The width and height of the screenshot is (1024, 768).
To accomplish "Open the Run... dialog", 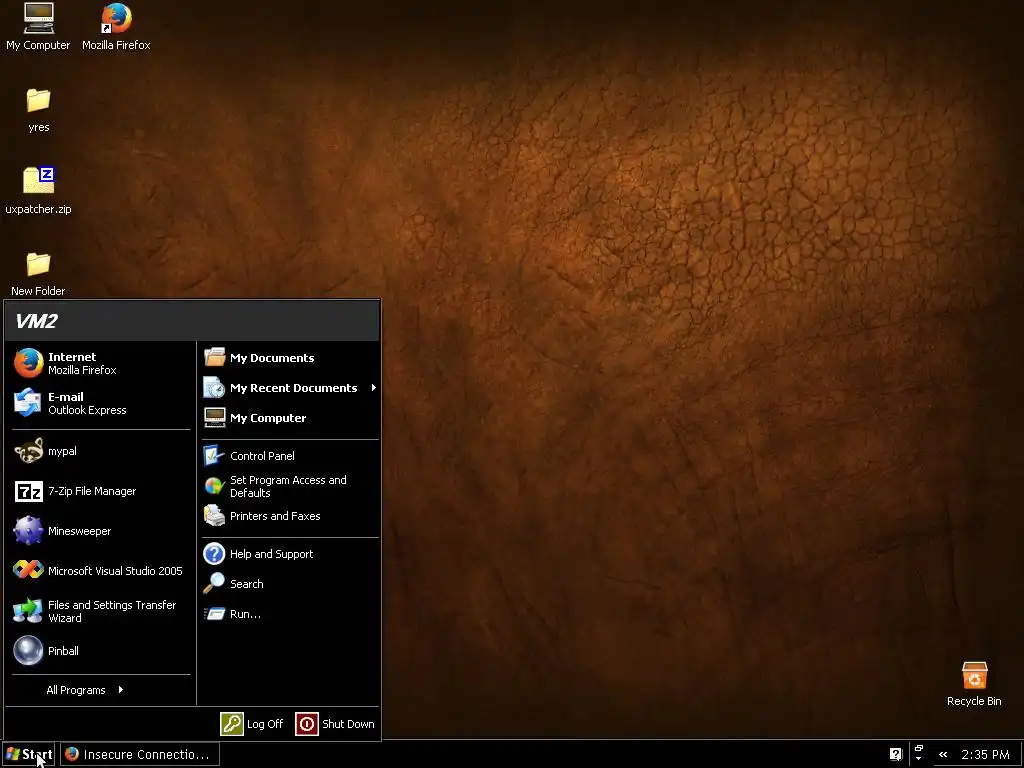I will tap(290, 614).
